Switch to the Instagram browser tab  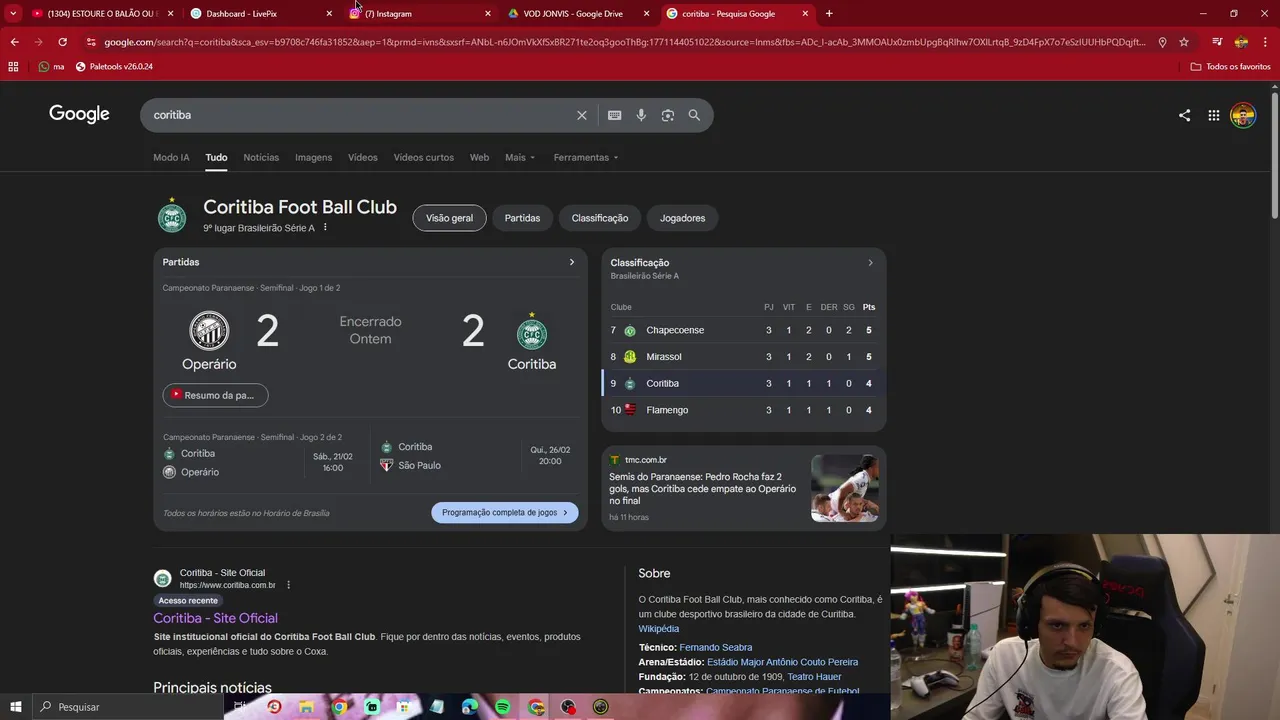418,14
